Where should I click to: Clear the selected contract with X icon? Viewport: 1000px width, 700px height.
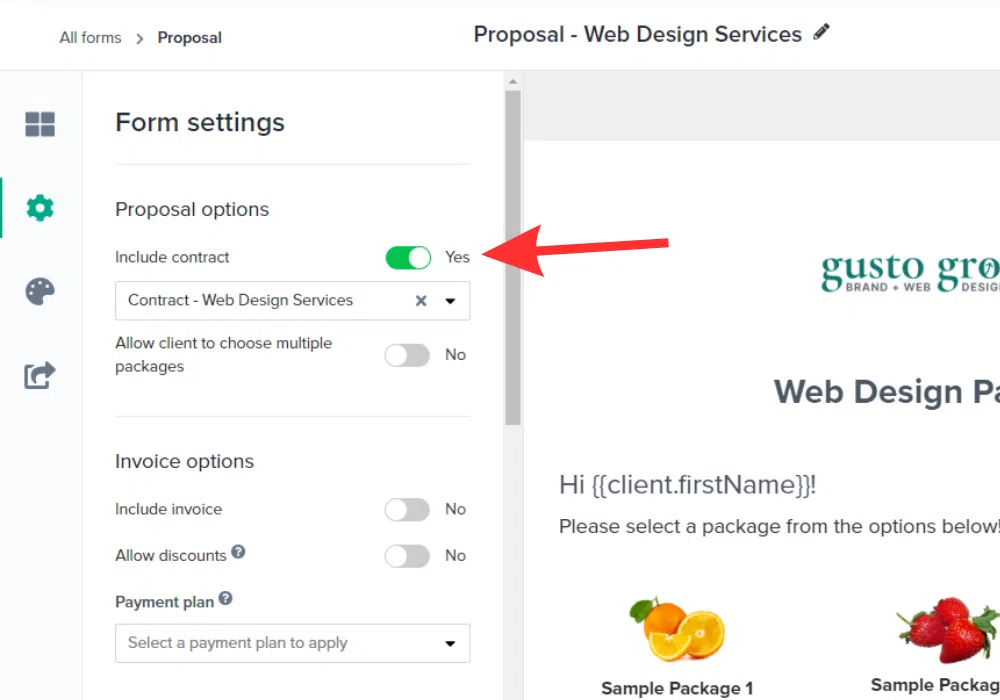[421, 301]
